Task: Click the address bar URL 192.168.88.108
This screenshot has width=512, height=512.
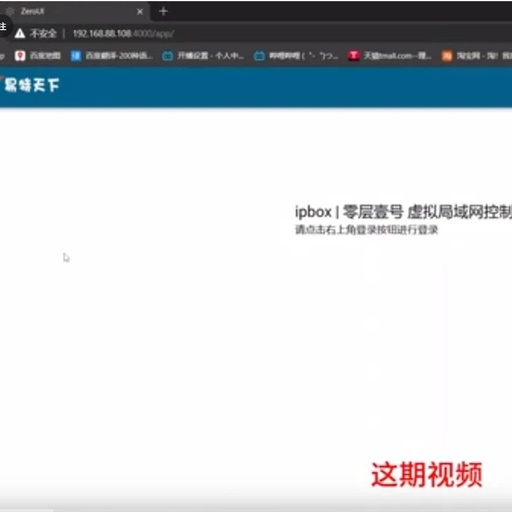Action: coord(123,34)
